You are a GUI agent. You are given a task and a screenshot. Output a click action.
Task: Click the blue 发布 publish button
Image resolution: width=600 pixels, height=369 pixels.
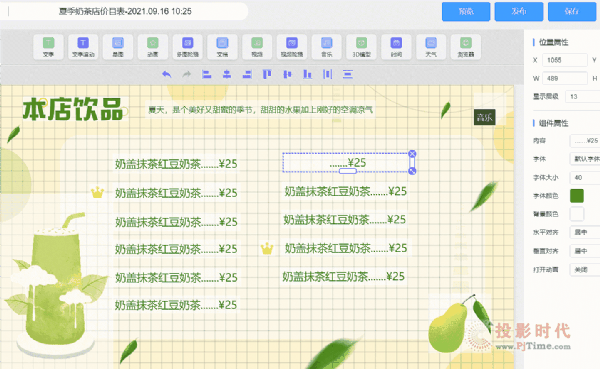coord(519,11)
